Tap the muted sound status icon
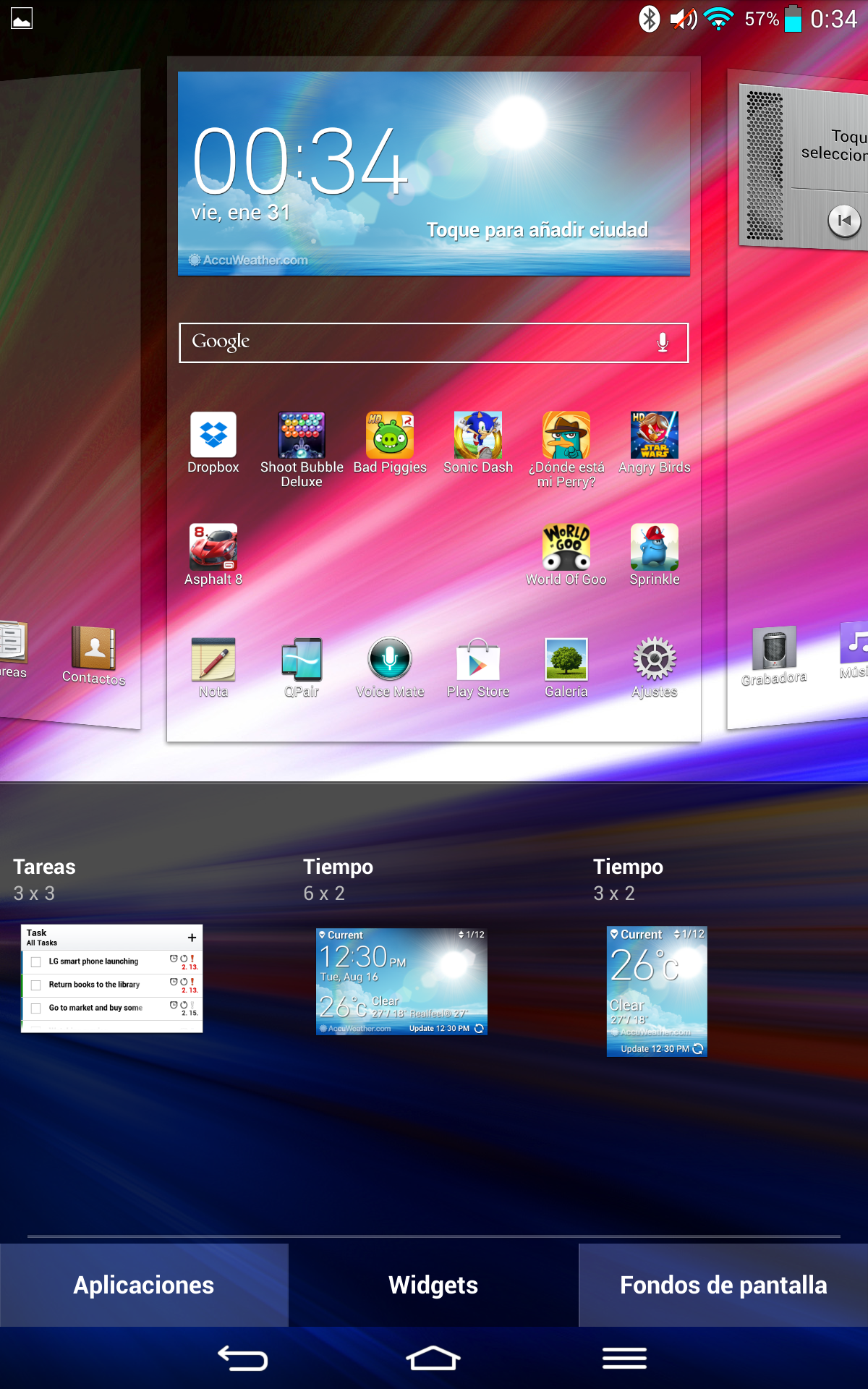 (x=683, y=19)
